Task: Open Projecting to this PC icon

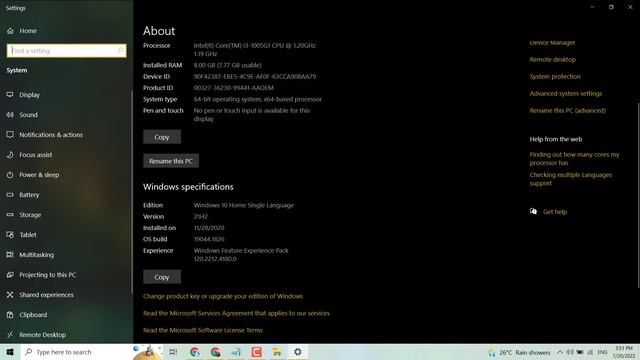Action: 10,275
